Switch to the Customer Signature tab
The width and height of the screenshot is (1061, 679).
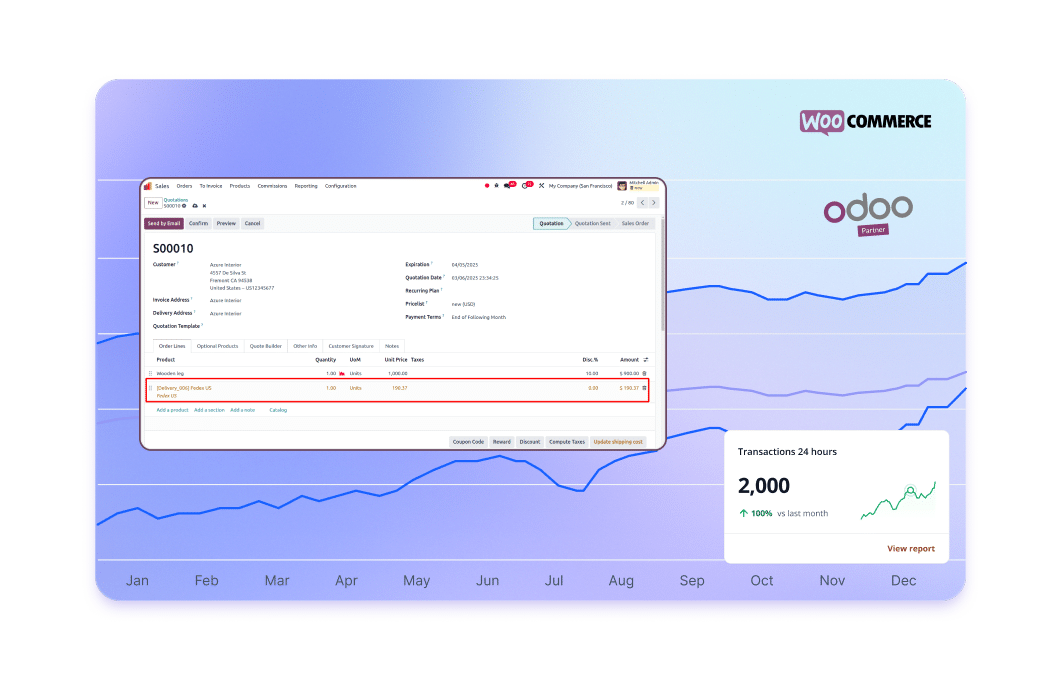351,346
